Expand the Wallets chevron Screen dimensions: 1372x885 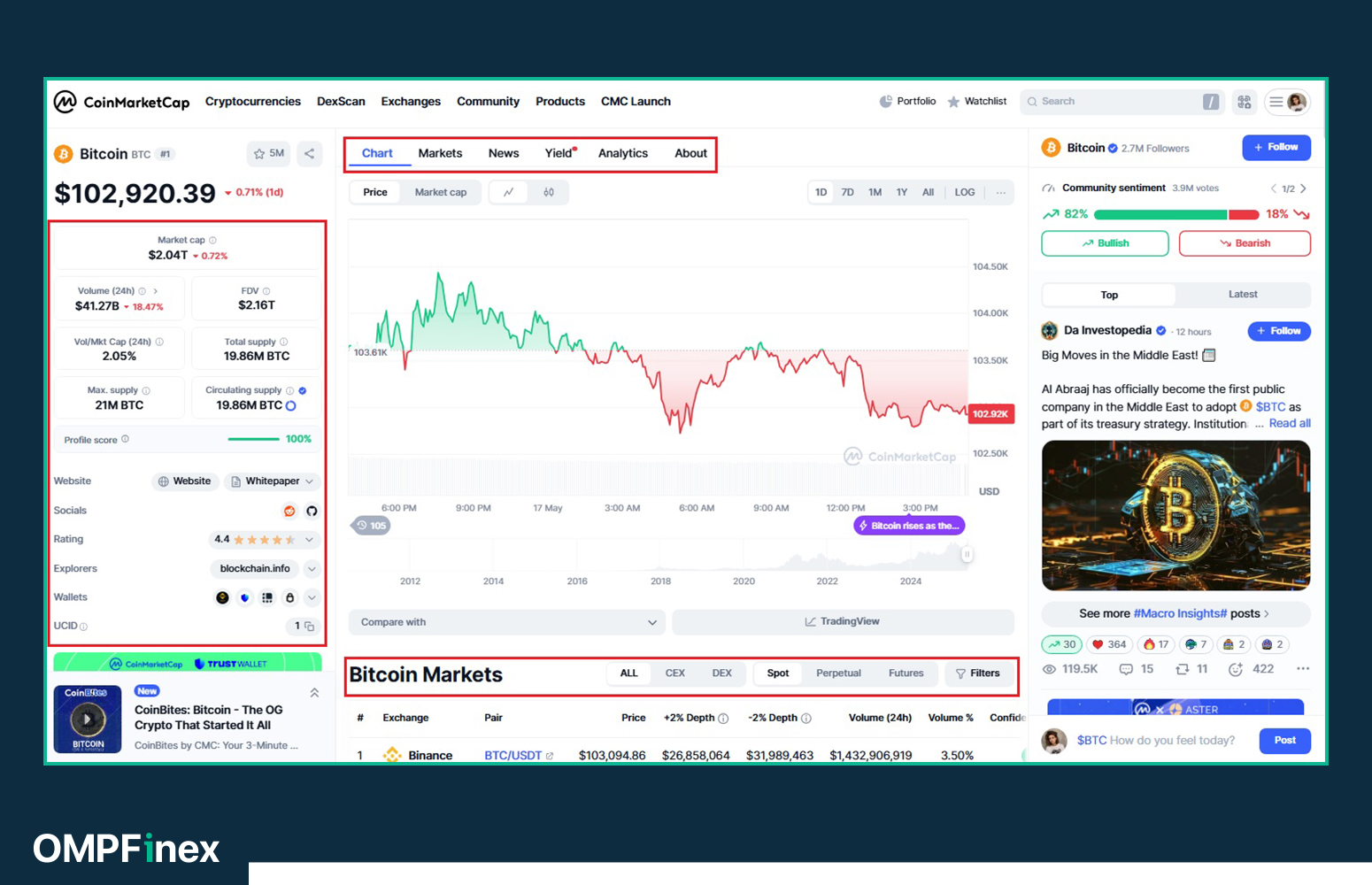pyautogui.click(x=312, y=598)
